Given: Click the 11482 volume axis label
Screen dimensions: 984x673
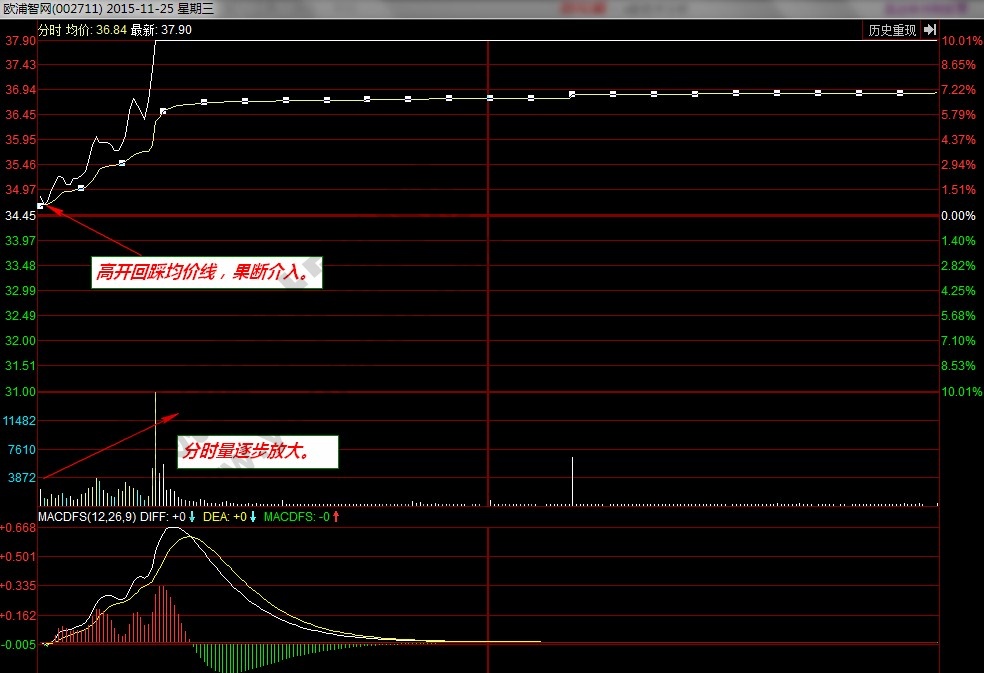Looking at the screenshot, I should click(x=20, y=422).
